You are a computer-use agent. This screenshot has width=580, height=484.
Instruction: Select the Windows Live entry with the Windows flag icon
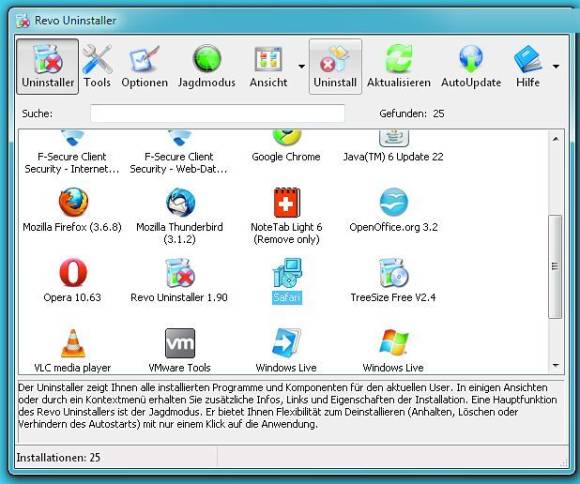(x=393, y=350)
